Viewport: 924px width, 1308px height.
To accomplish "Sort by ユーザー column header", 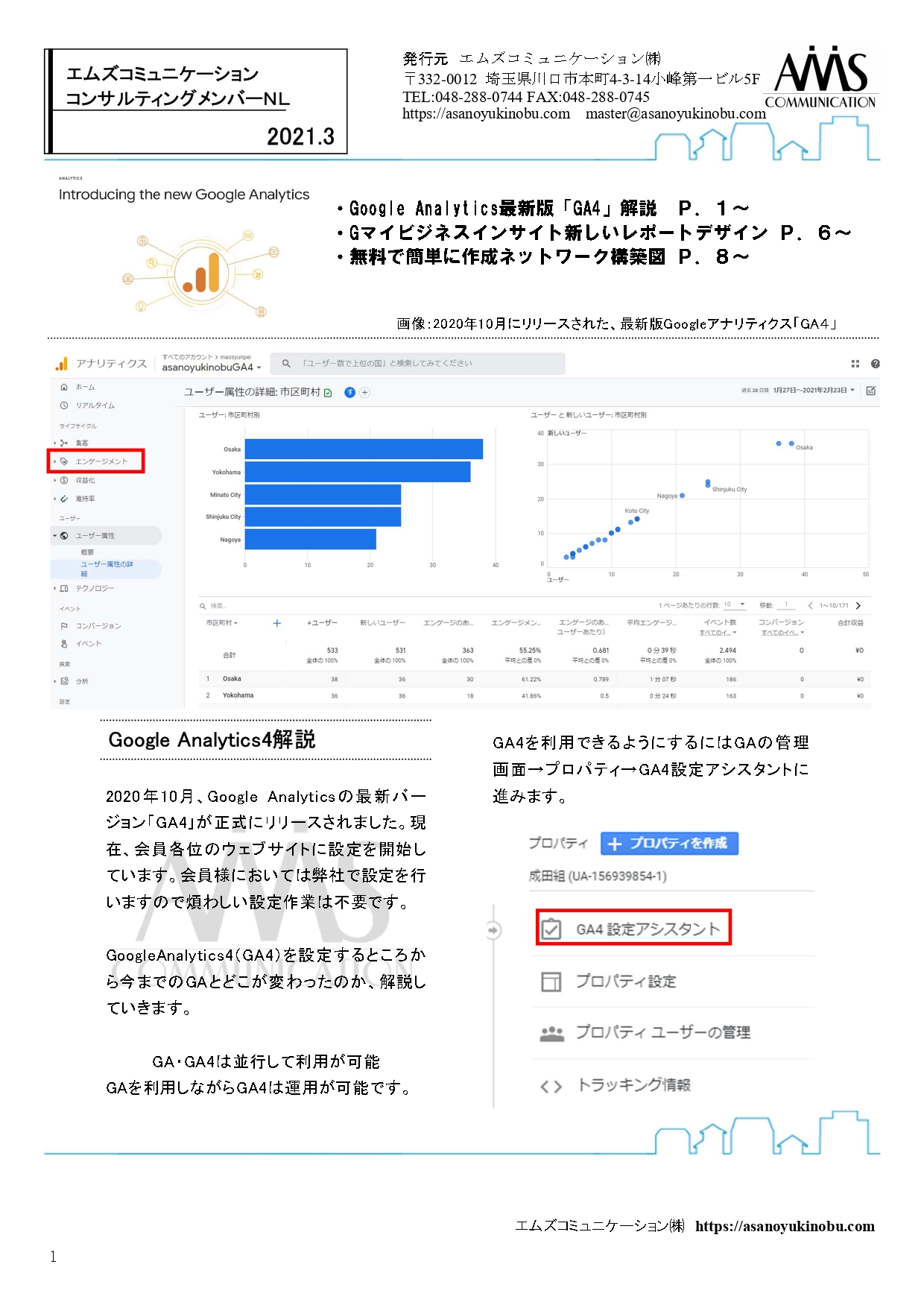I will 323,623.
